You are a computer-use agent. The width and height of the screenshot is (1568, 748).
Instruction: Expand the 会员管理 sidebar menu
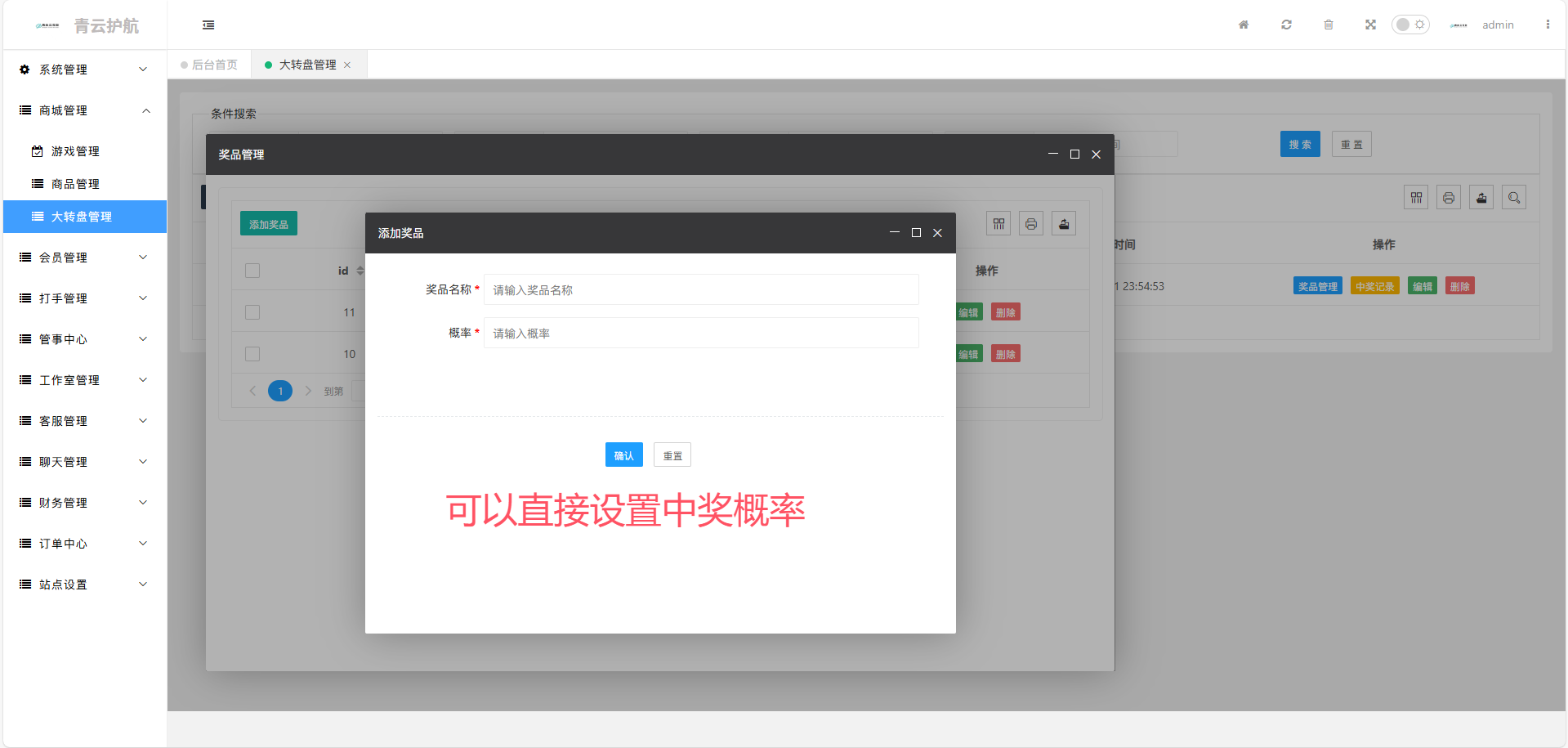(x=84, y=258)
